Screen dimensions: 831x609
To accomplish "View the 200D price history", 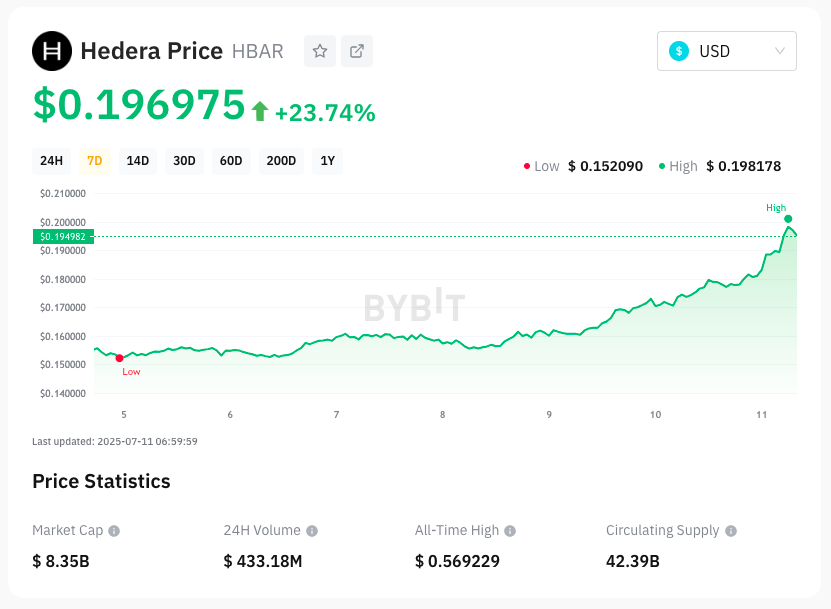I will click(x=281, y=161).
